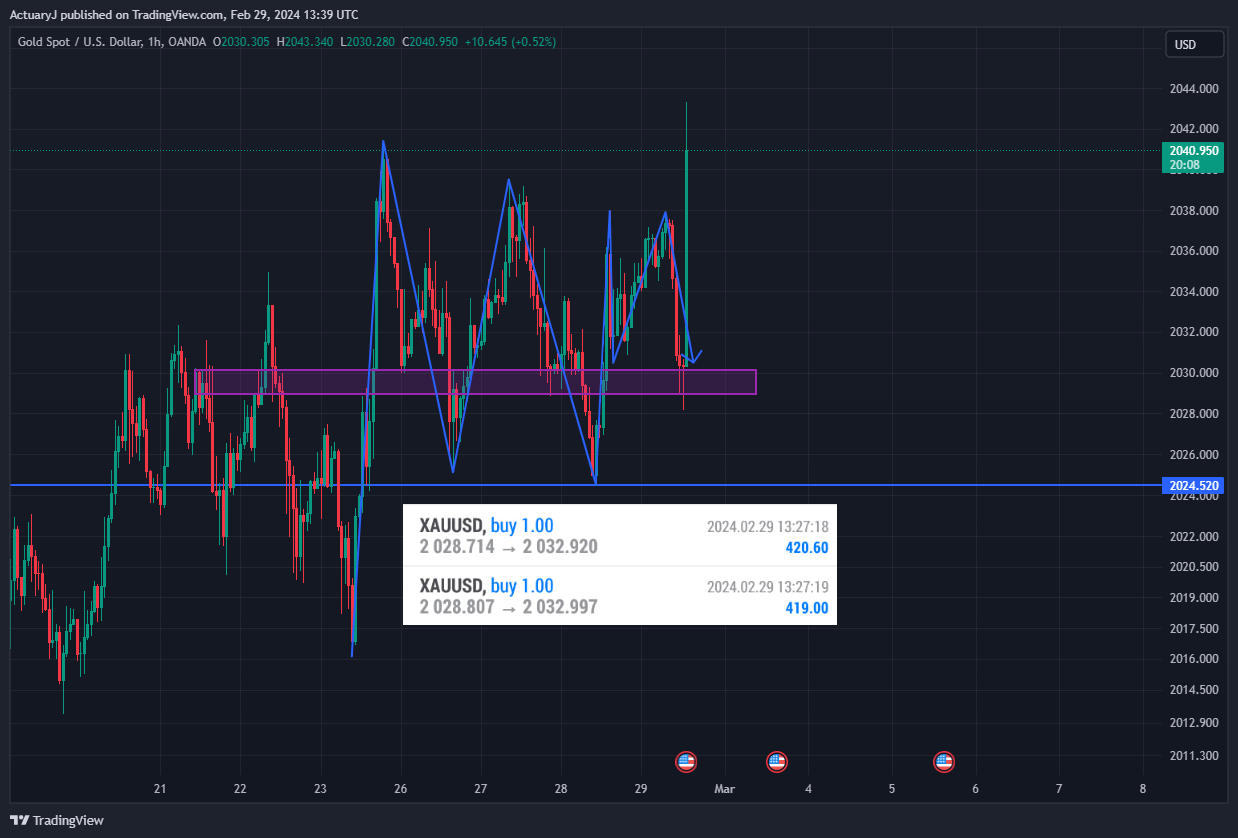Click the 419.00 profit value

[x=807, y=608]
